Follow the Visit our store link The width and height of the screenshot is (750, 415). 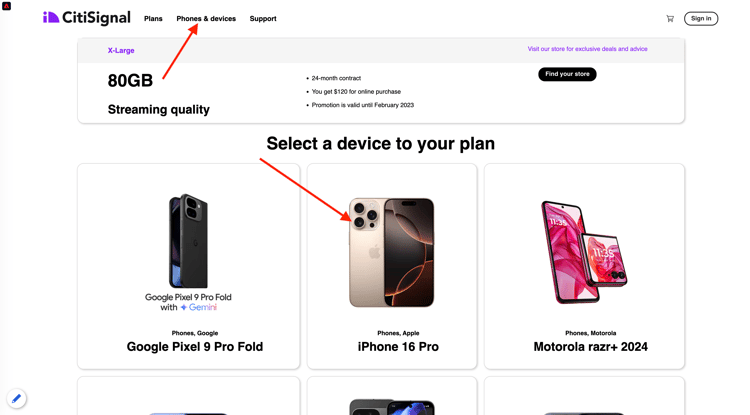587,49
